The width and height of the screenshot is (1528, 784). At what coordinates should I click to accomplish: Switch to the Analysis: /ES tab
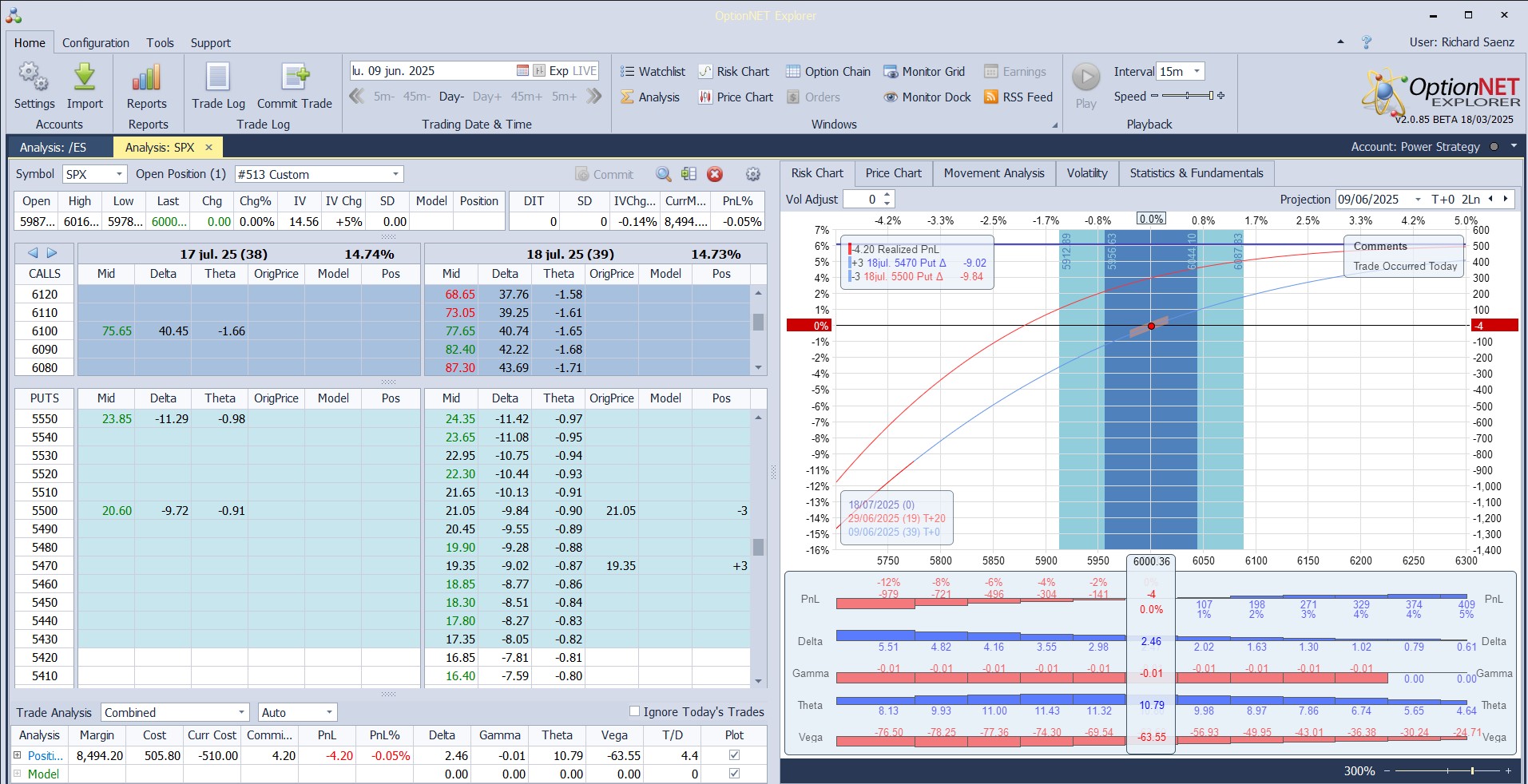pyautogui.click(x=54, y=148)
